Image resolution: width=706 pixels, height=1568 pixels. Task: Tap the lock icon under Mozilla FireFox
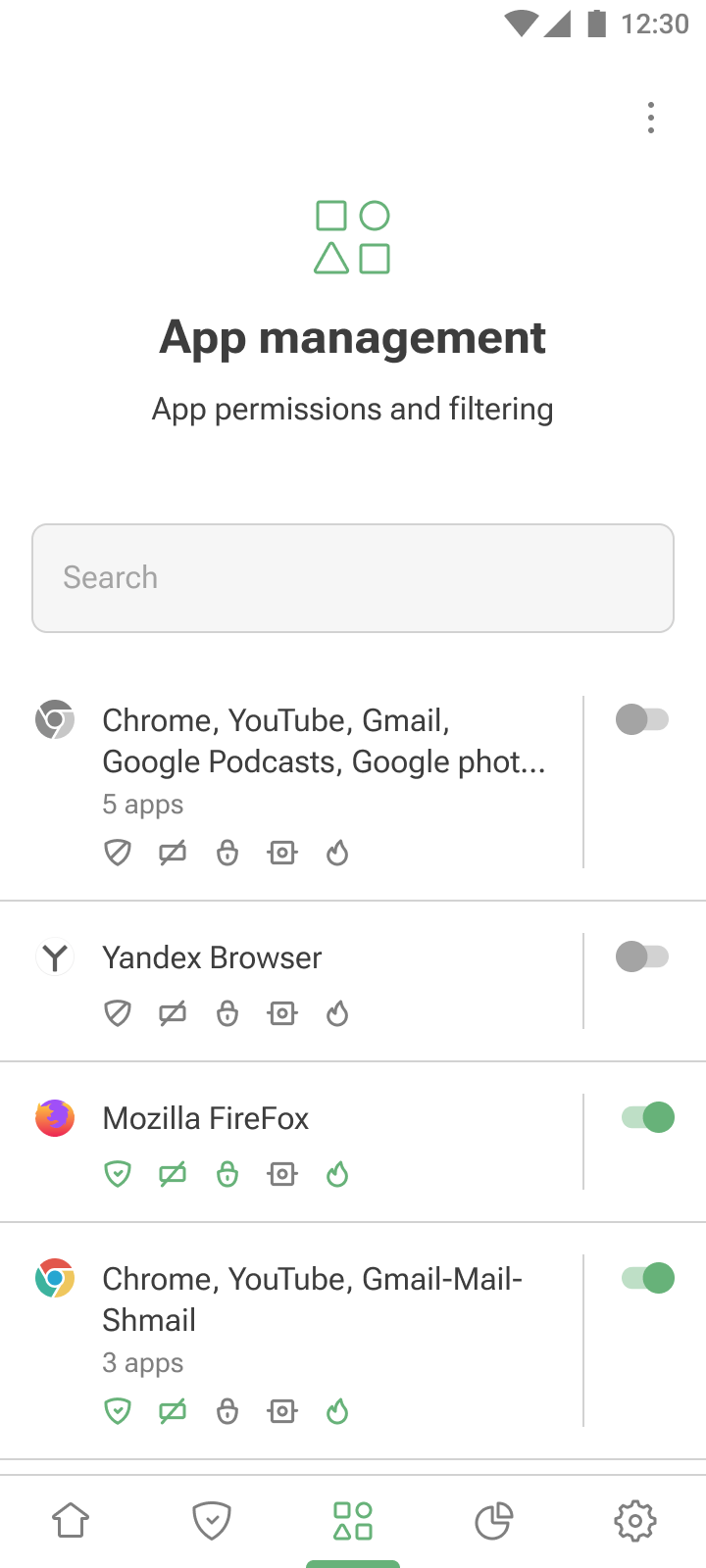[227, 1174]
